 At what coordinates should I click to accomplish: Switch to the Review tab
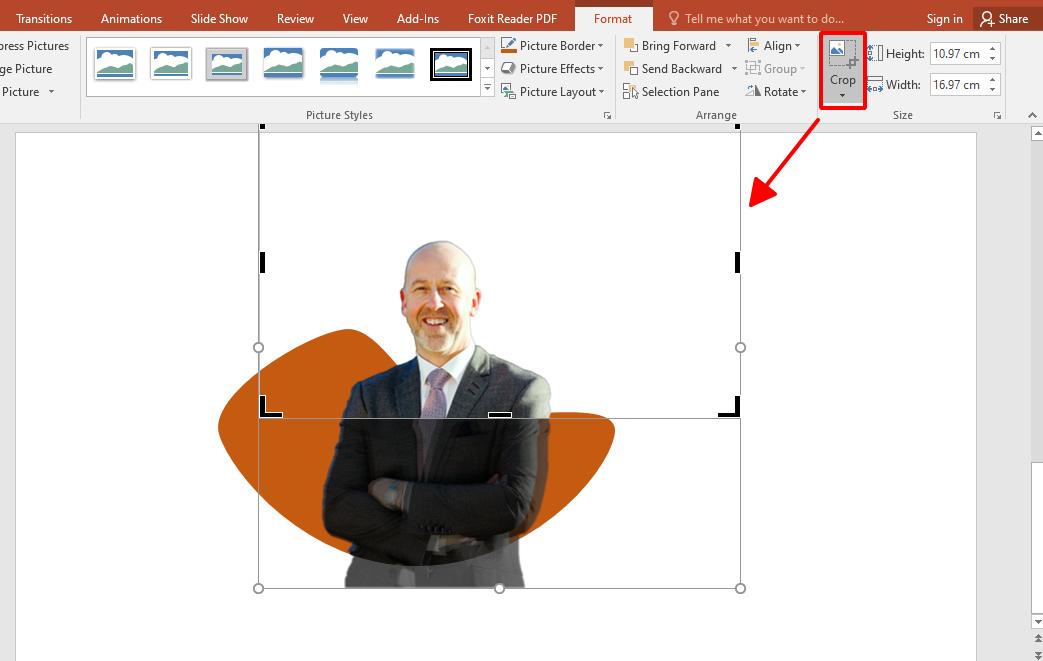tap(295, 17)
